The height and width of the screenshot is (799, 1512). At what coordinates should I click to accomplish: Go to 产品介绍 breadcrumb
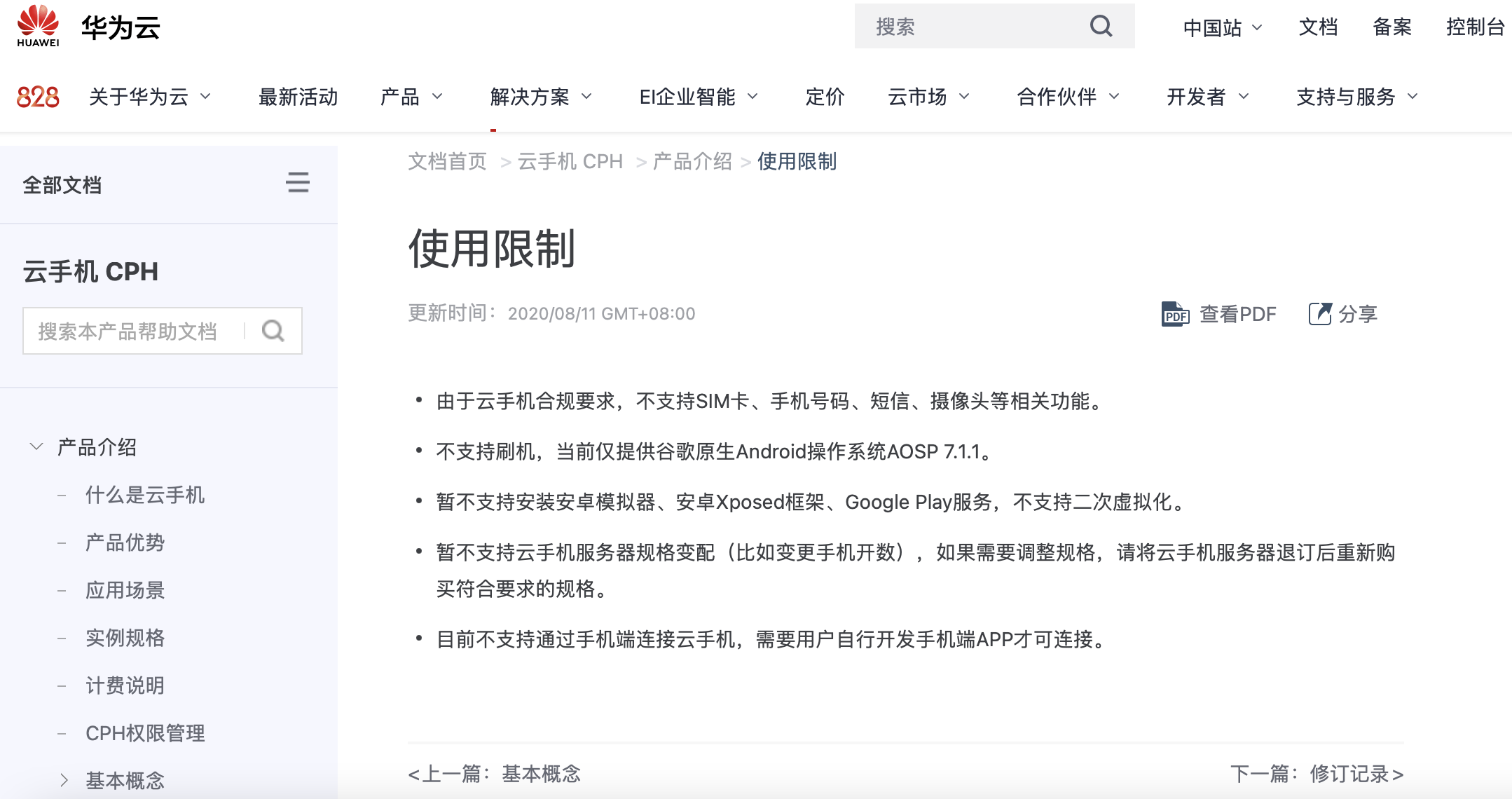692,162
